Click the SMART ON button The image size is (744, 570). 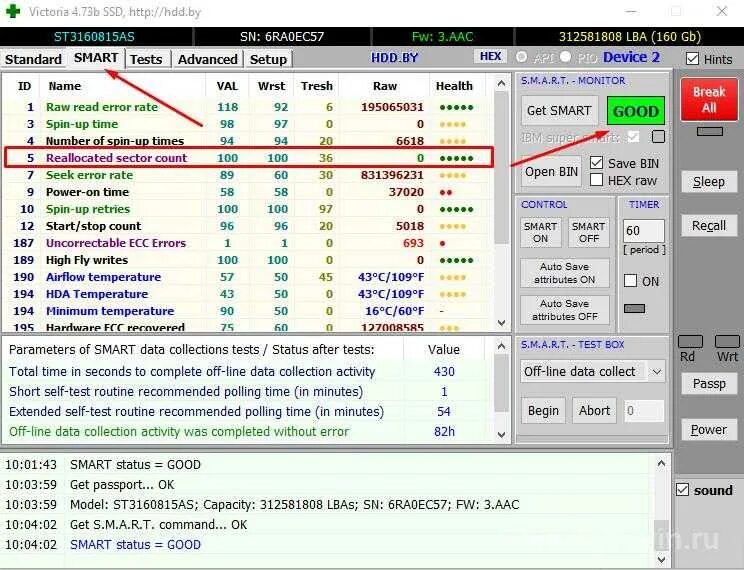(540, 232)
